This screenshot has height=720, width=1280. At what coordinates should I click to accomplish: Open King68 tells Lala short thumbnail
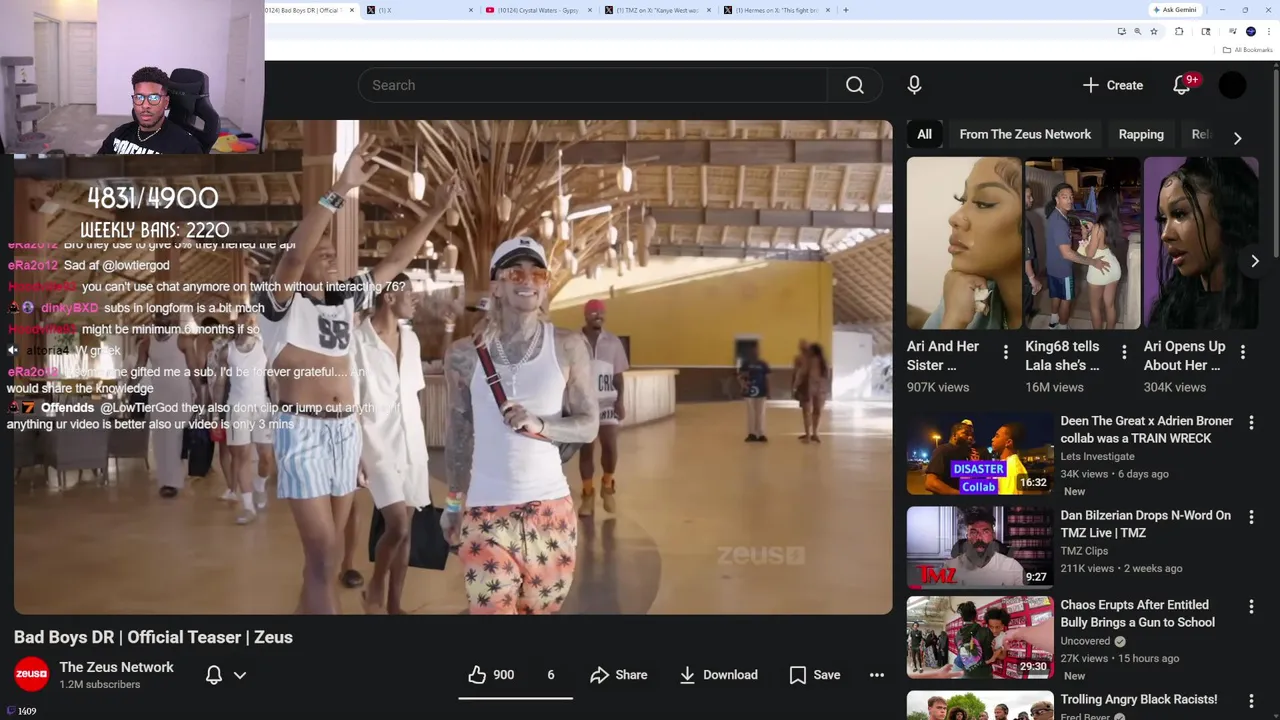[x=1082, y=243]
